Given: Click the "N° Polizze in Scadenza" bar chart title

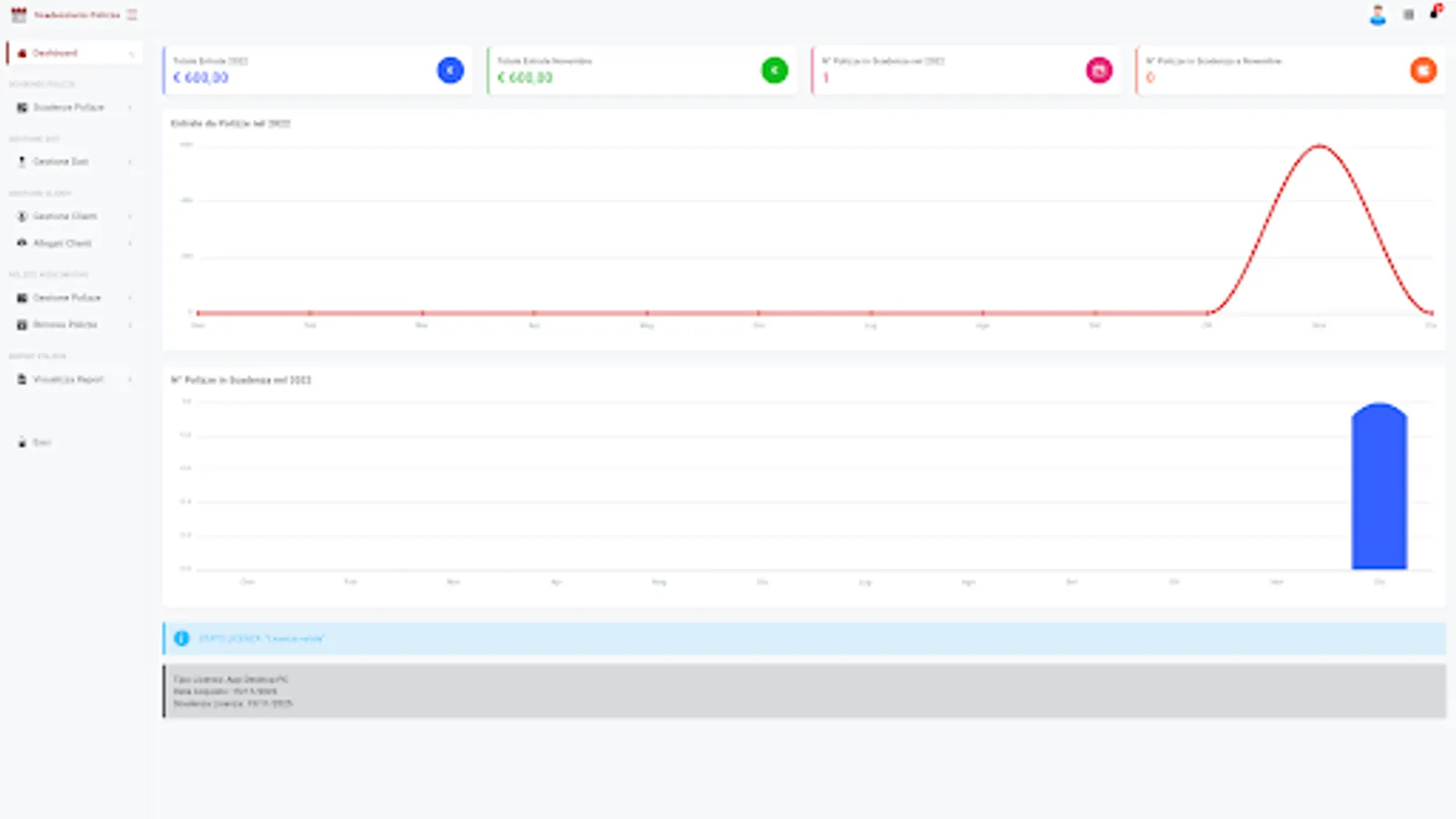Looking at the screenshot, I should click(241, 379).
